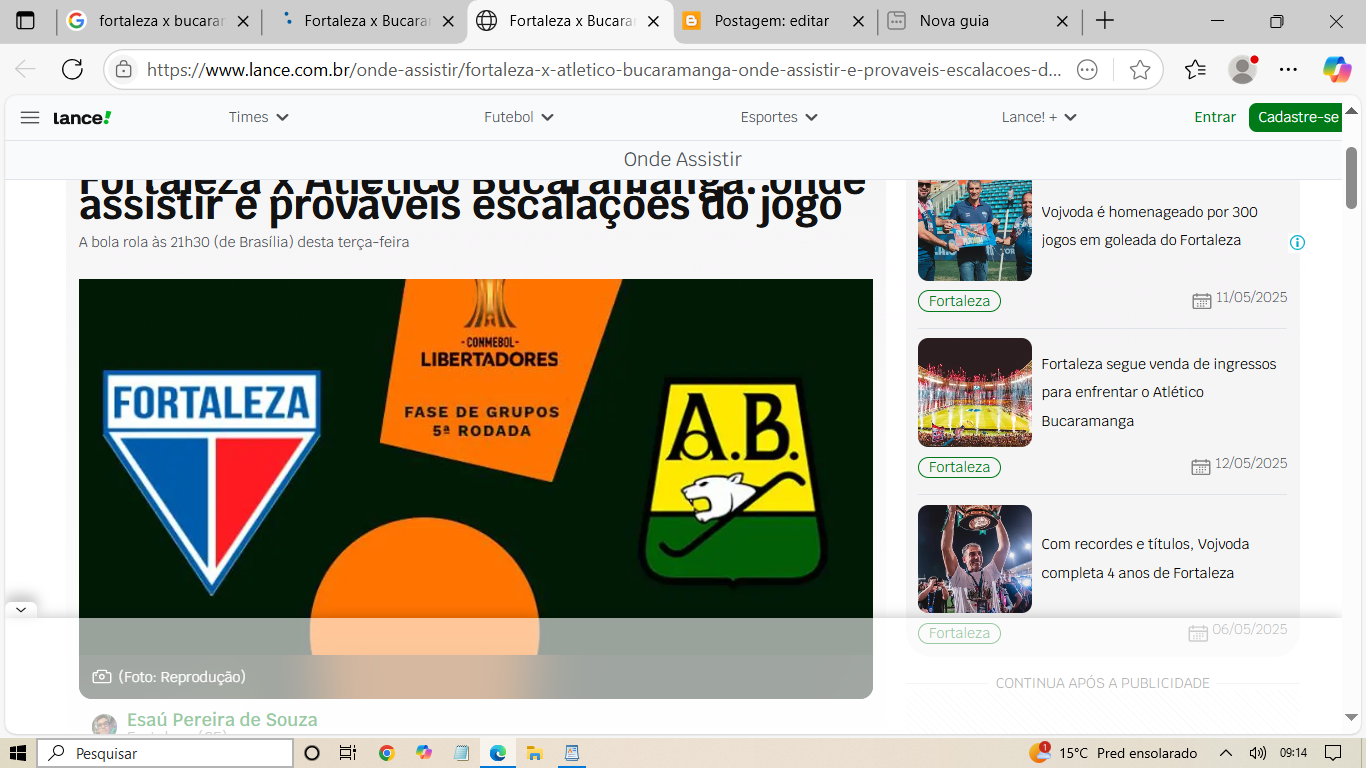Viewport: 1366px width, 768px height.
Task: Close the Google 'fortaleza x bucaramanga' tab
Action: [x=243, y=21]
